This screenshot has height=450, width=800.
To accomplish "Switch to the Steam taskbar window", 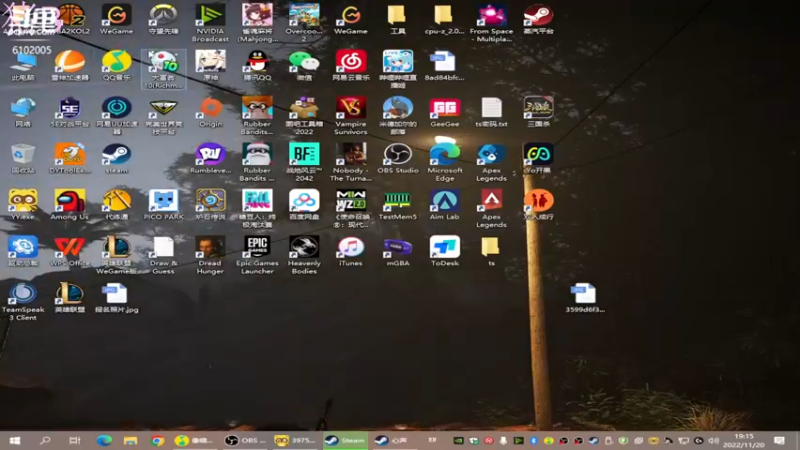I will coord(345,440).
